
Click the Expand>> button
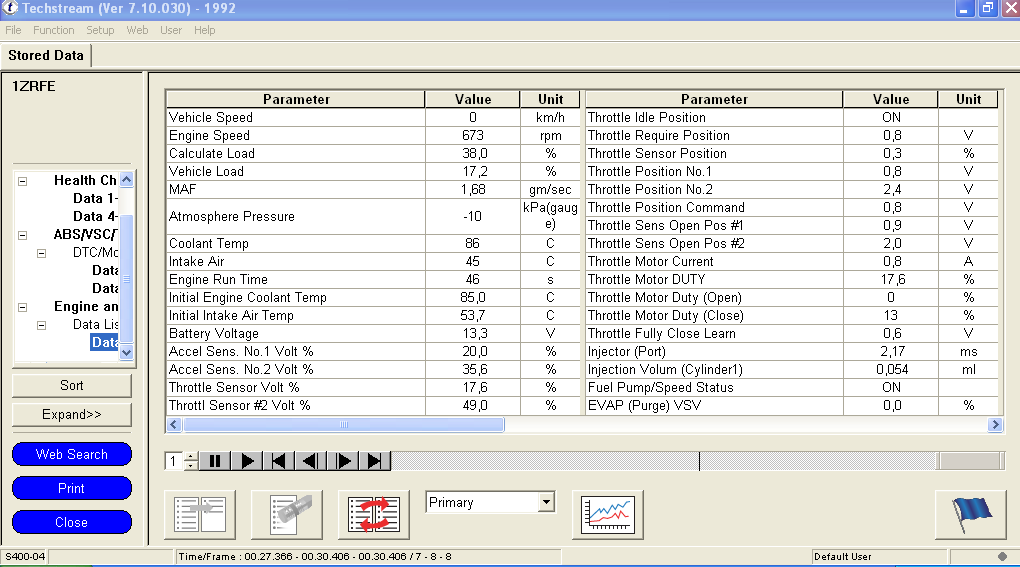click(x=72, y=414)
